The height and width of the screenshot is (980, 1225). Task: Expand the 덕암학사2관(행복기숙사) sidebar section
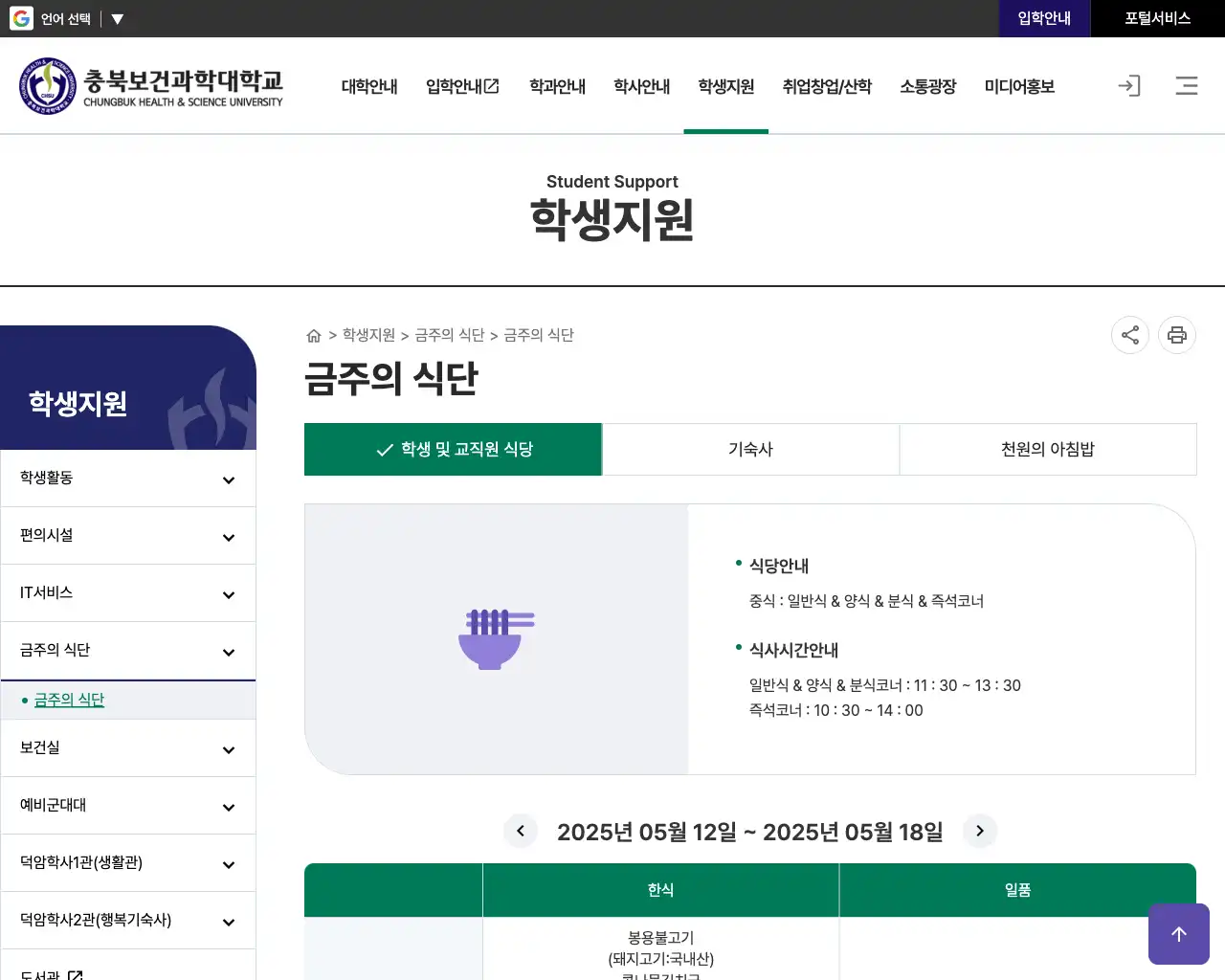(x=128, y=921)
